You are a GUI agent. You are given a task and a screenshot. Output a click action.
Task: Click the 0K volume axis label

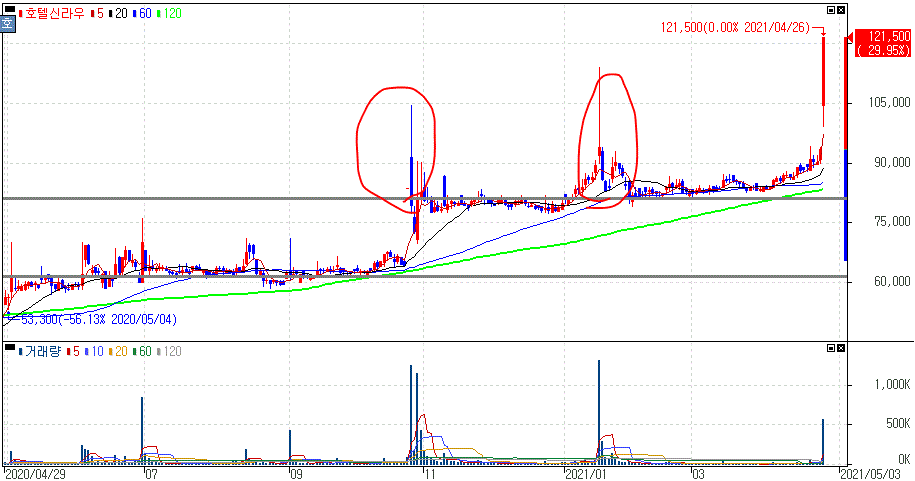(904, 459)
